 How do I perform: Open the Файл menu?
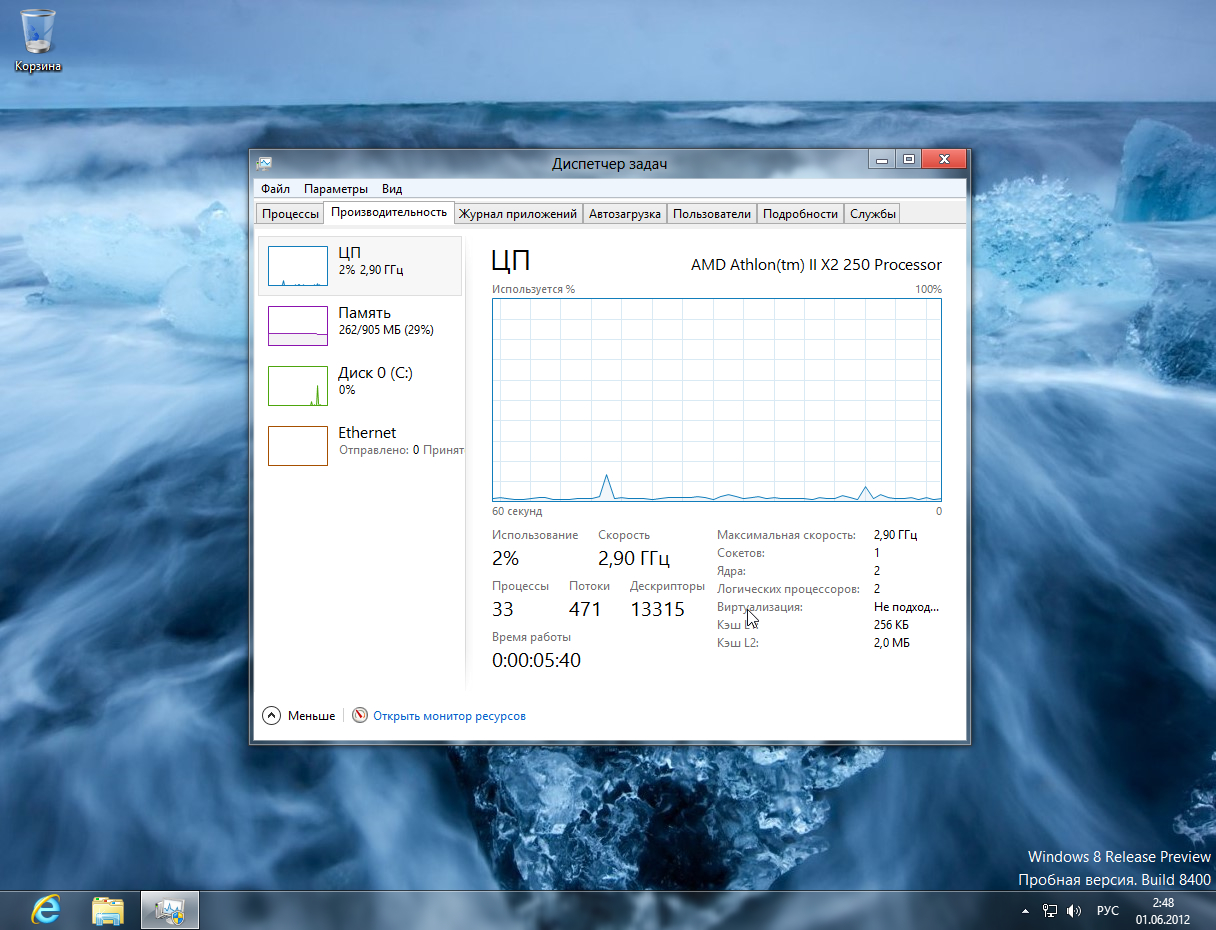click(x=275, y=189)
